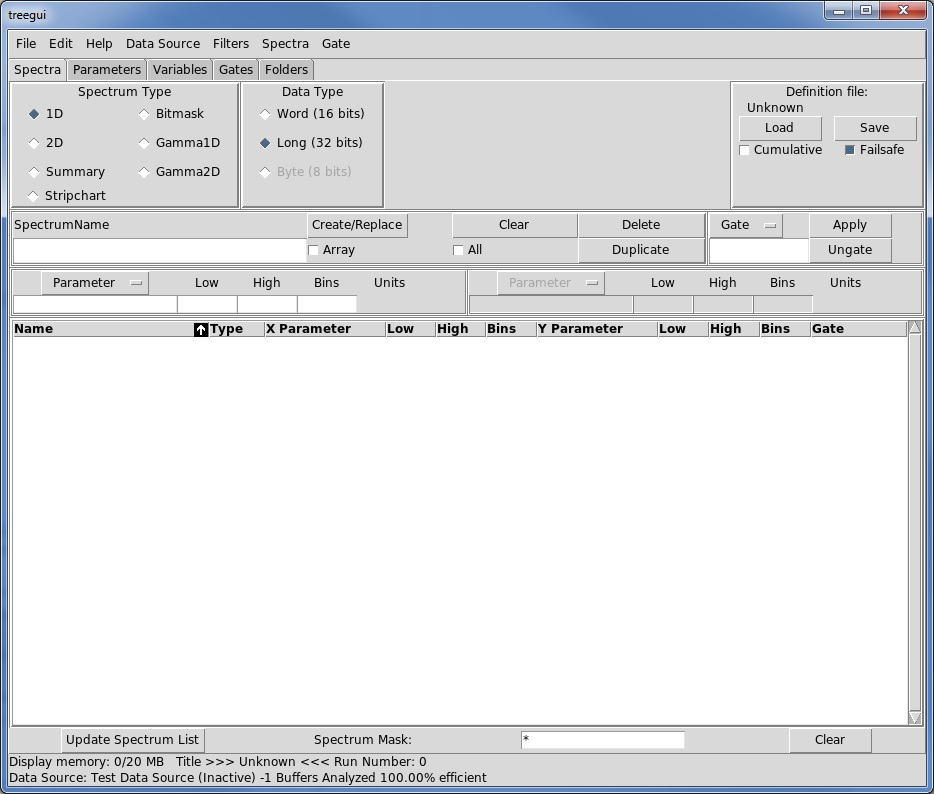Open the X Parameter dropdown menu
The width and height of the screenshot is (934, 794).
[95, 283]
